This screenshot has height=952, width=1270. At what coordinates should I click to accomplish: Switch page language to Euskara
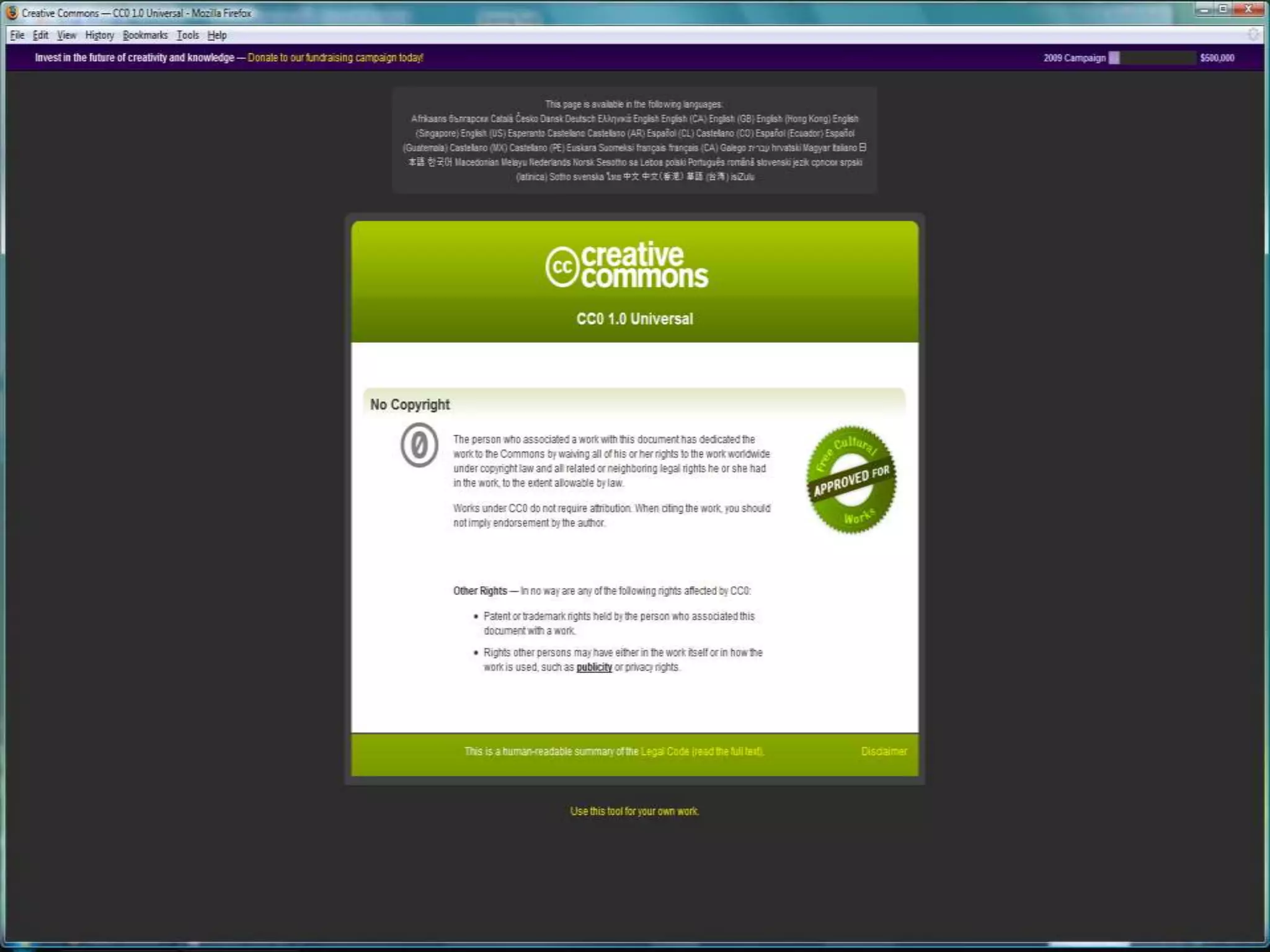tap(581, 148)
